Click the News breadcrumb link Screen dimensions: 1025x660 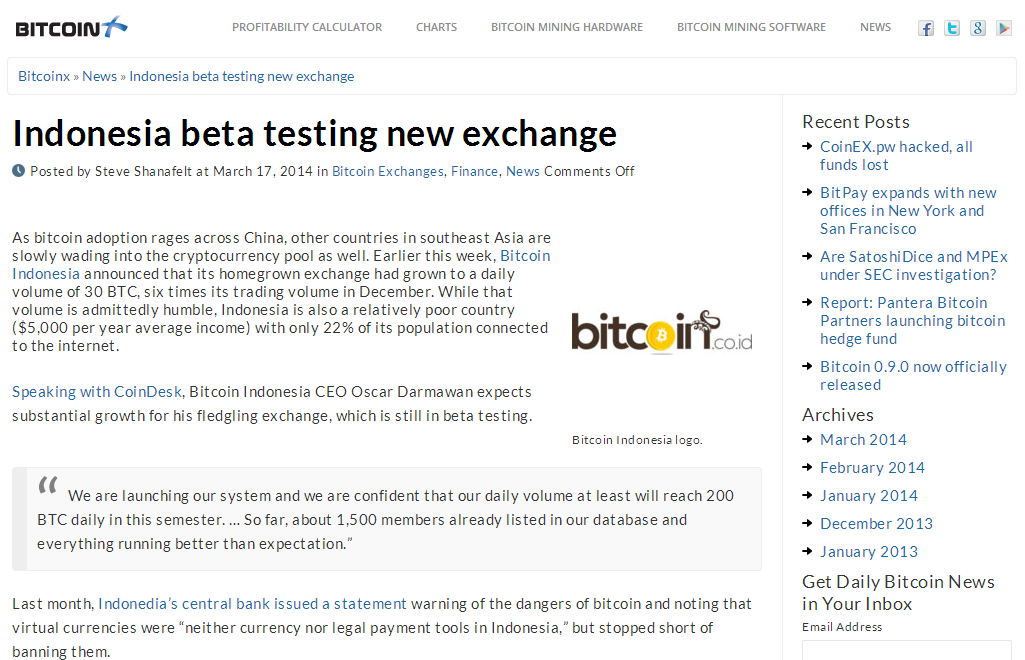(99, 76)
